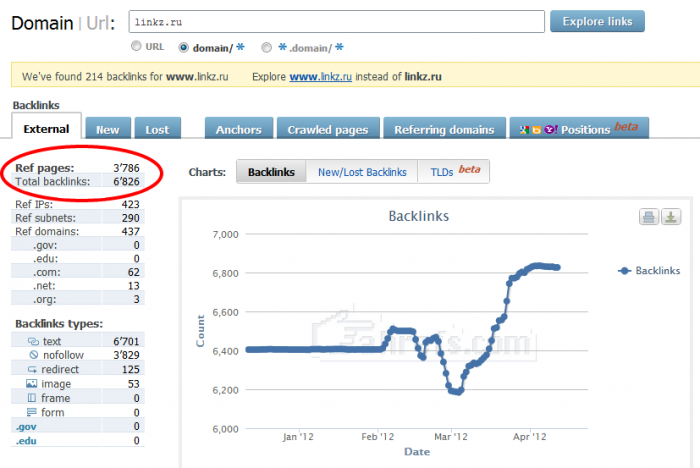The height and width of the screenshot is (468, 700).
Task: Click the Ref subnets value 290
Action: pos(130,218)
